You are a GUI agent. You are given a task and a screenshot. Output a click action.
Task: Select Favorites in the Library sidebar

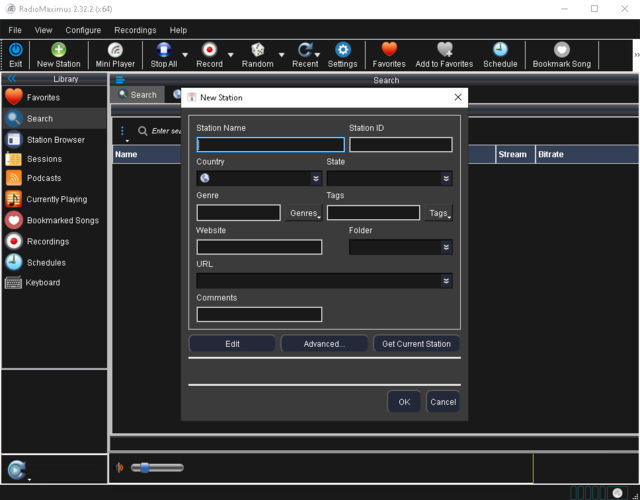(54, 97)
